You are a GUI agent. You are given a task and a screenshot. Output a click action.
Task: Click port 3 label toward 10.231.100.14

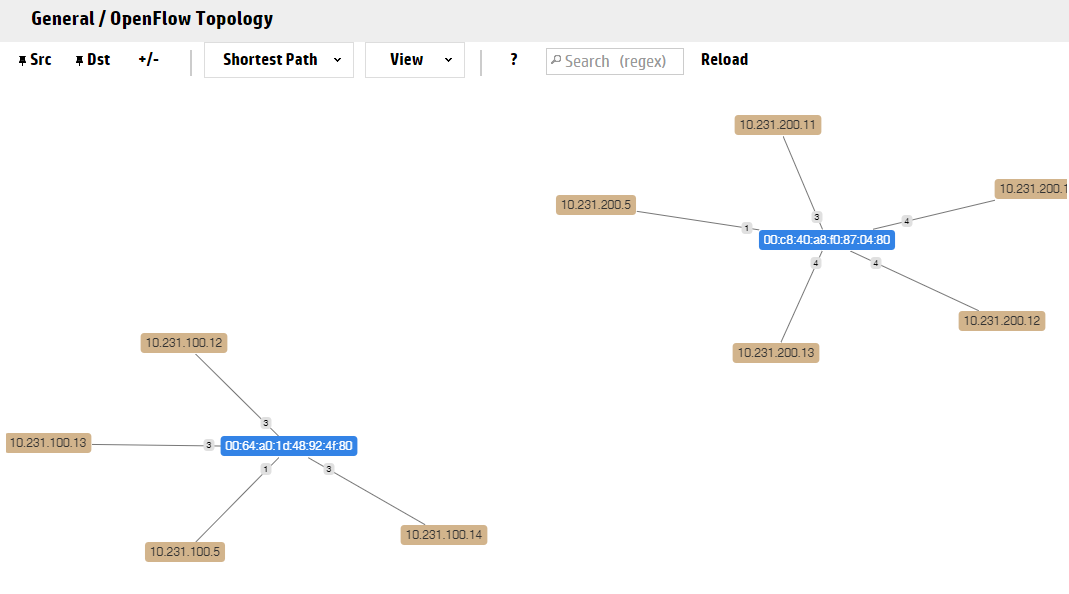[329, 469]
